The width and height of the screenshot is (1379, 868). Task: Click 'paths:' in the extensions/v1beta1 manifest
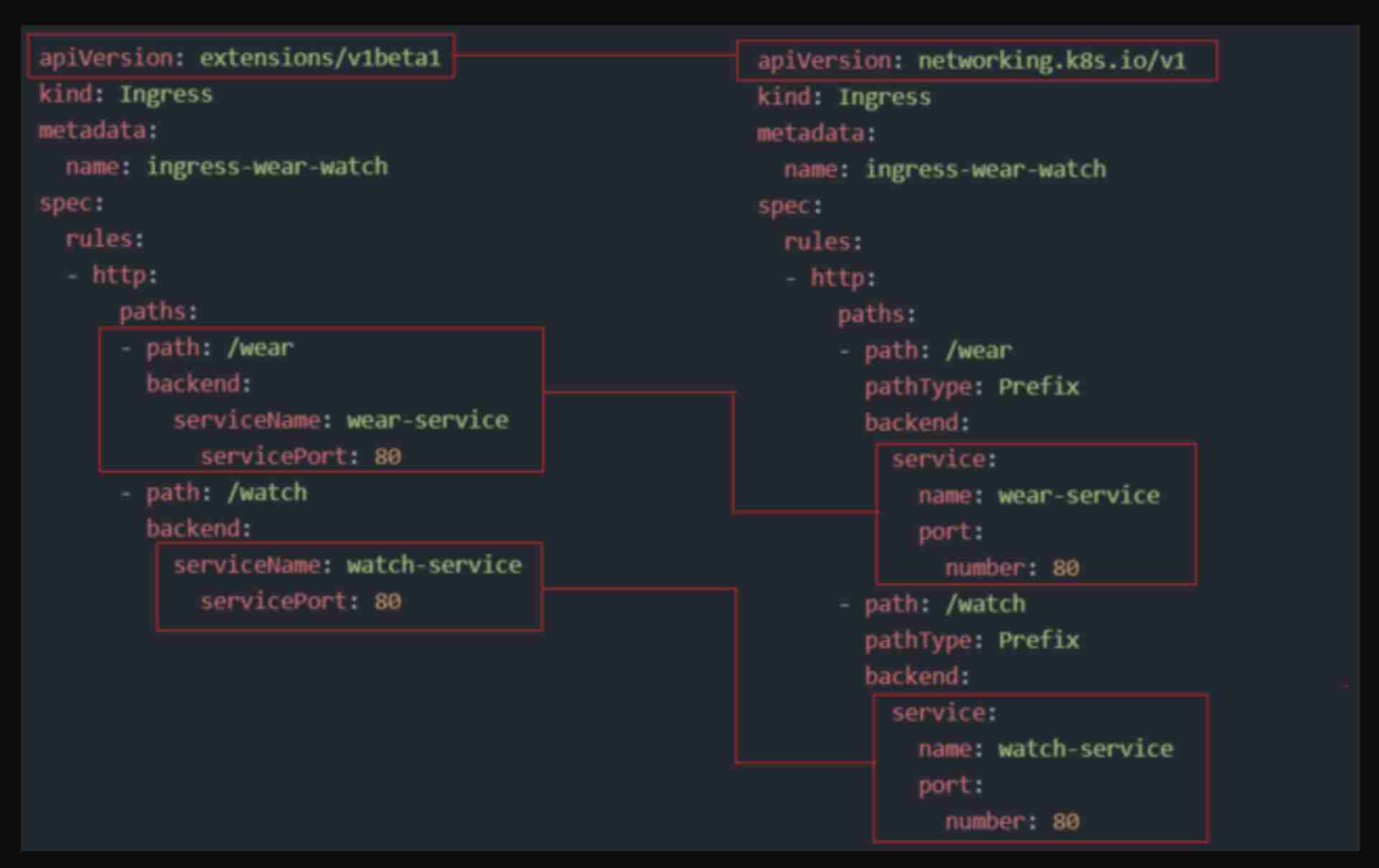(158, 312)
